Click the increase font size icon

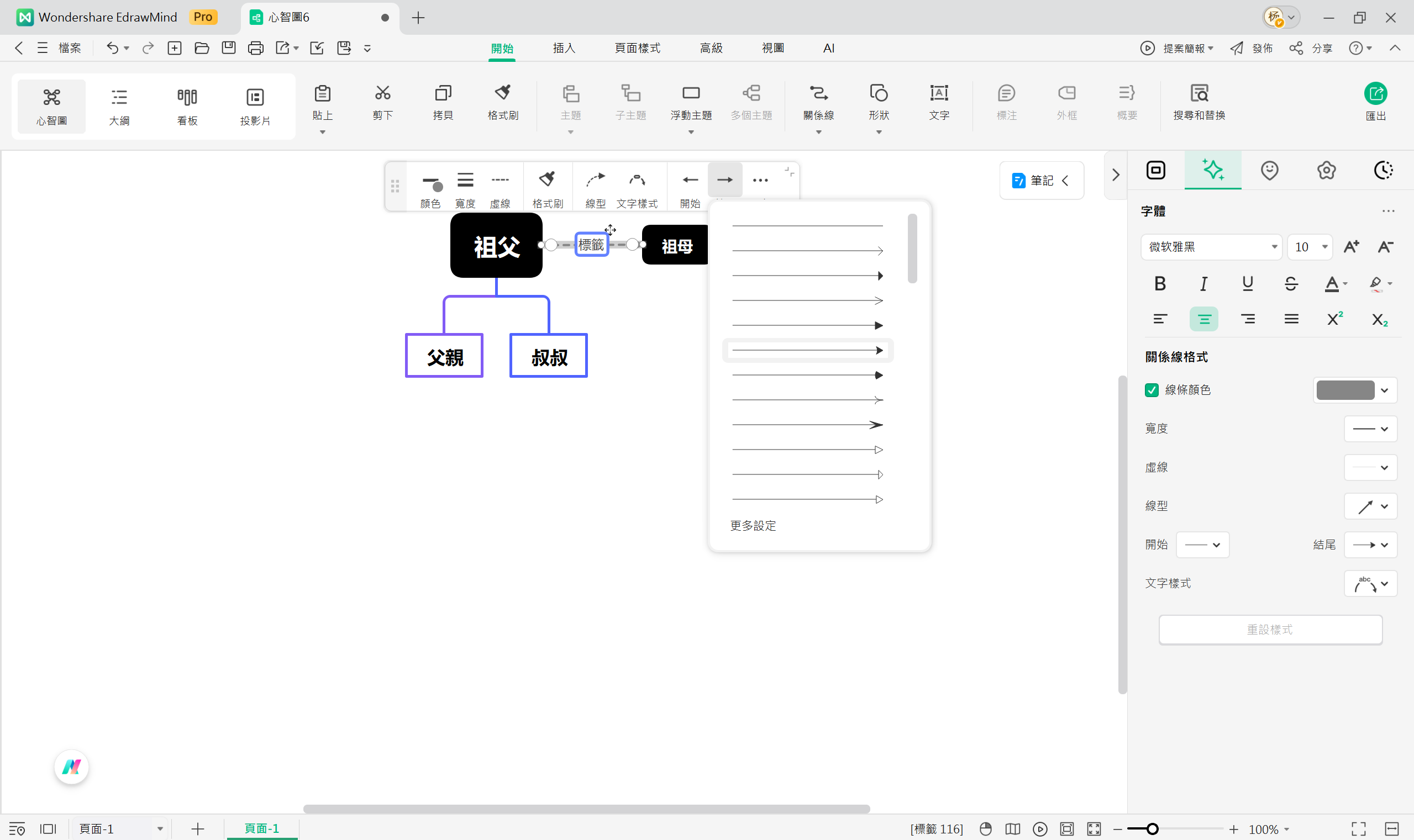(x=1350, y=247)
